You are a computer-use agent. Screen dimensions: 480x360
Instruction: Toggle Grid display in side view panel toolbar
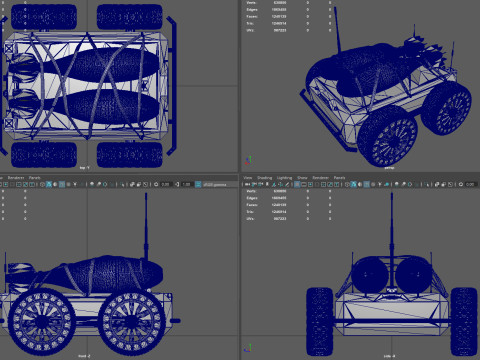coord(297,184)
